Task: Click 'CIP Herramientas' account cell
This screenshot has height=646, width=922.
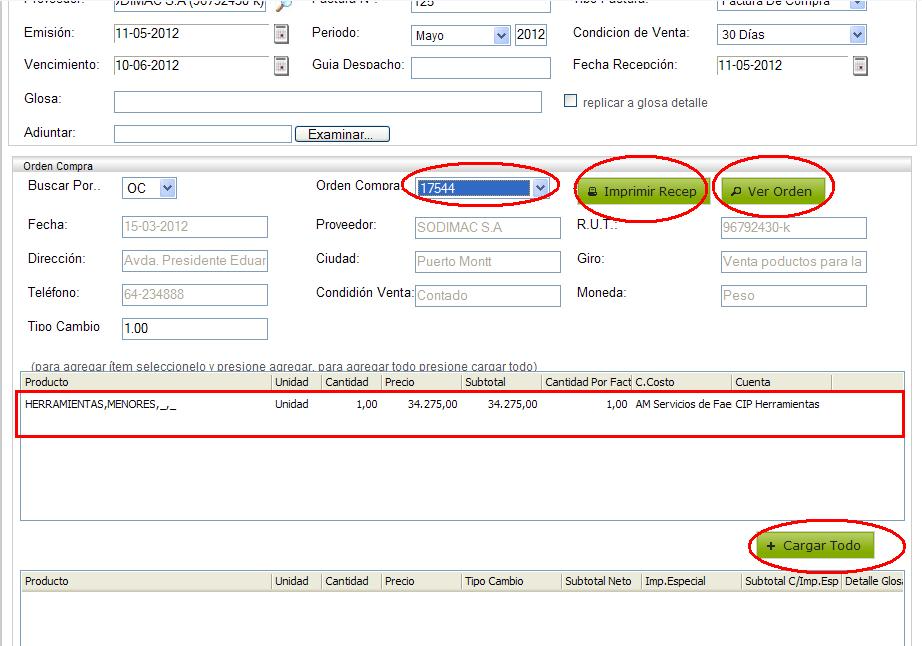Action: click(x=777, y=404)
